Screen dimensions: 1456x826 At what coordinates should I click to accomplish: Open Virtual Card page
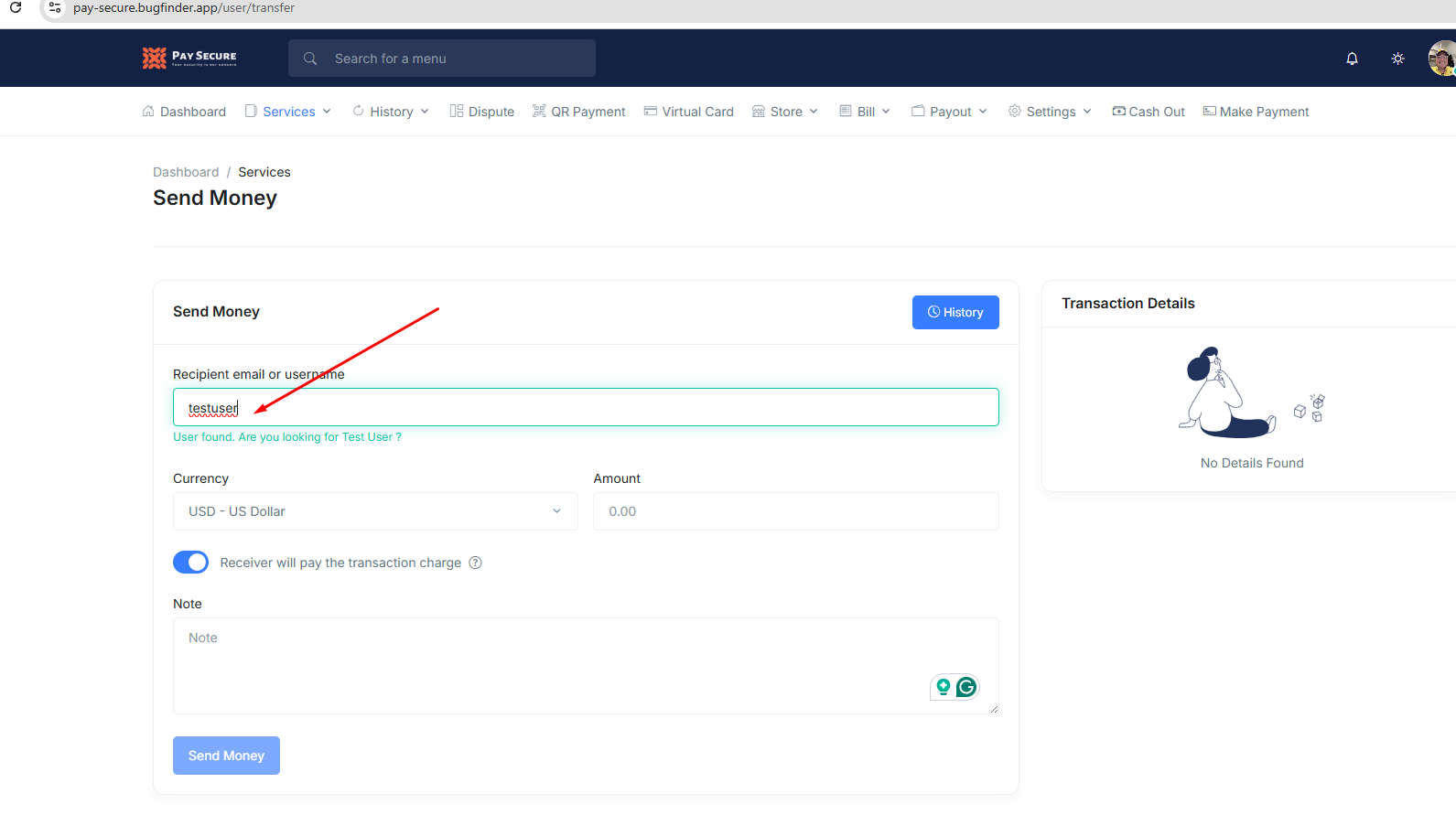689,112
